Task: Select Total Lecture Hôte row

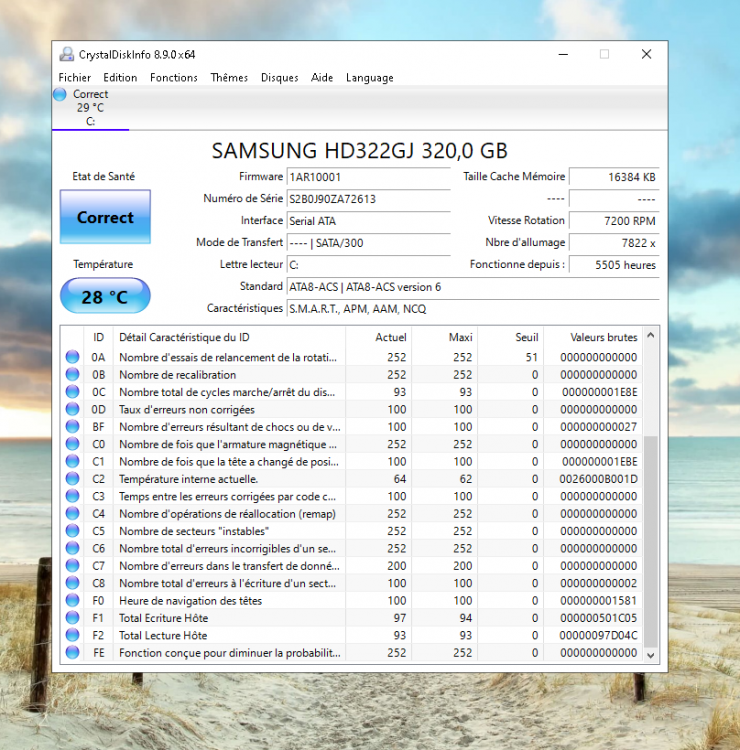Action: point(351,635)
